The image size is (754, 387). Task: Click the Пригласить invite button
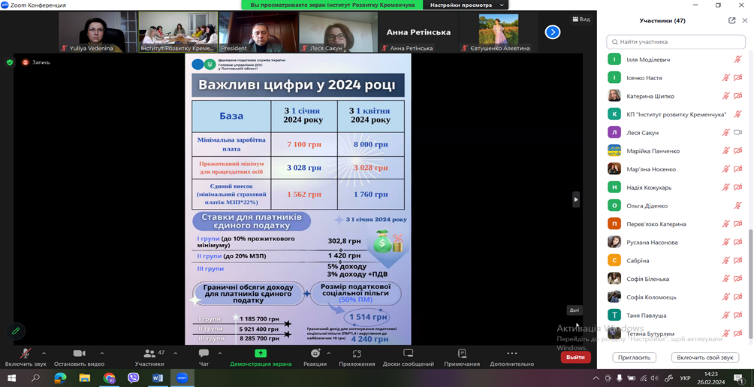coord(634,357)
